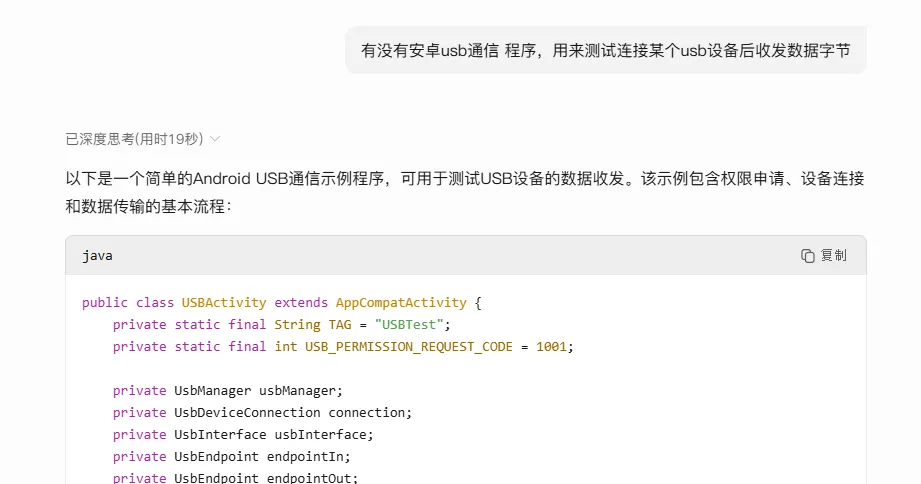Click USB_PERMISSION_REQUEST_CODE constant in code
Viewport: 921px width, 484px height.
408,347
